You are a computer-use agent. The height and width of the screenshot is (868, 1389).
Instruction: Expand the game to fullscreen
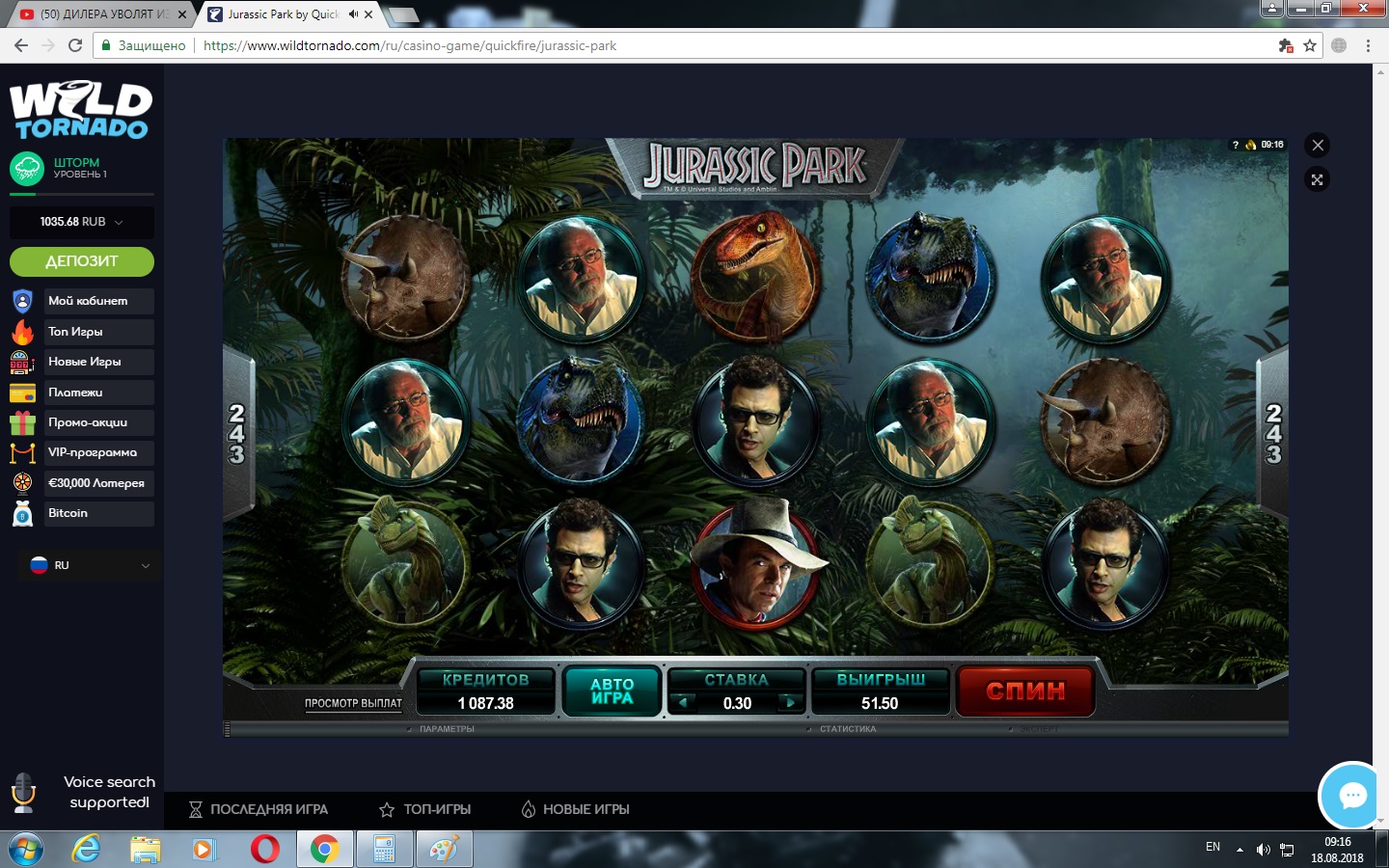[x=1318, y=179]
